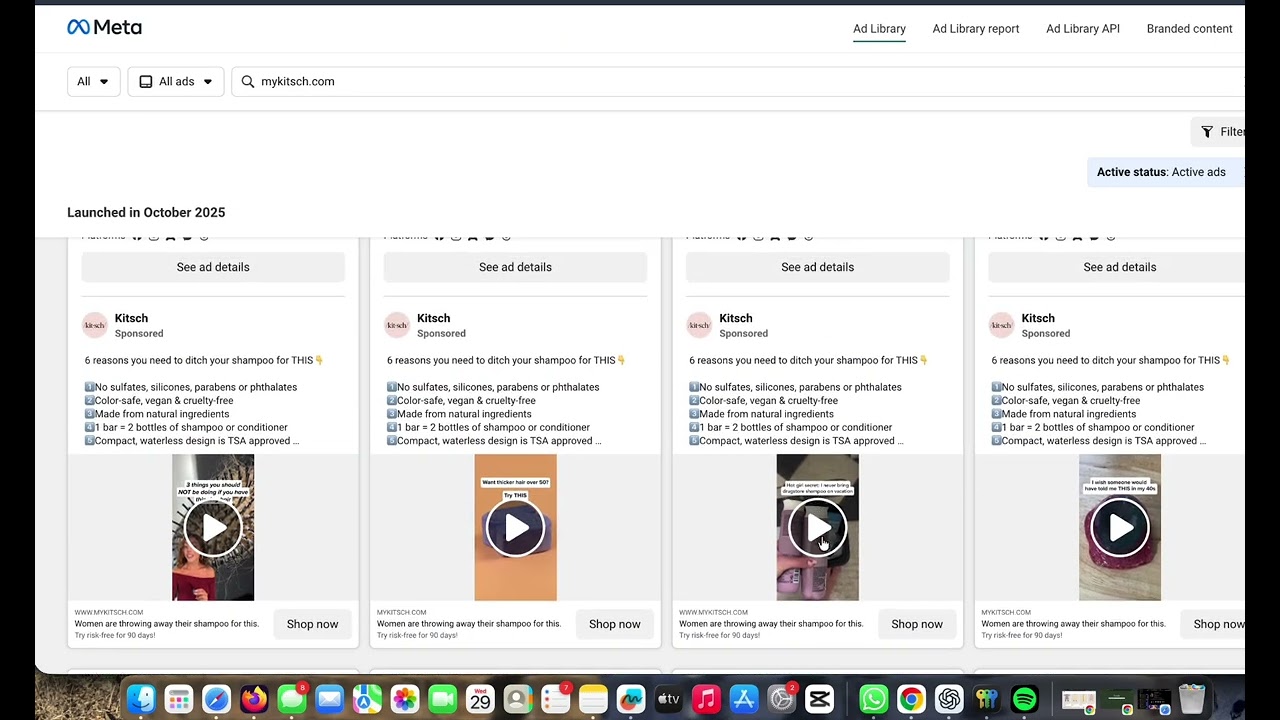The width and height of the screenshot is (1280, 720).
Task: Play the 'Want thicker hair over 50' video
Action: [x=515, y=528]
